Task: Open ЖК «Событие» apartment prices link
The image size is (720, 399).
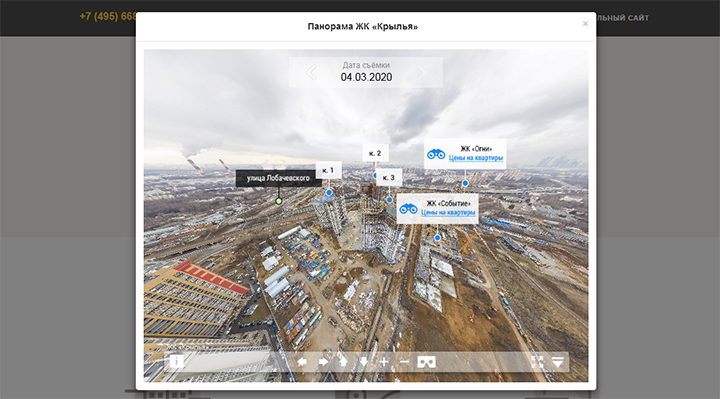Action: click(448, 213)
